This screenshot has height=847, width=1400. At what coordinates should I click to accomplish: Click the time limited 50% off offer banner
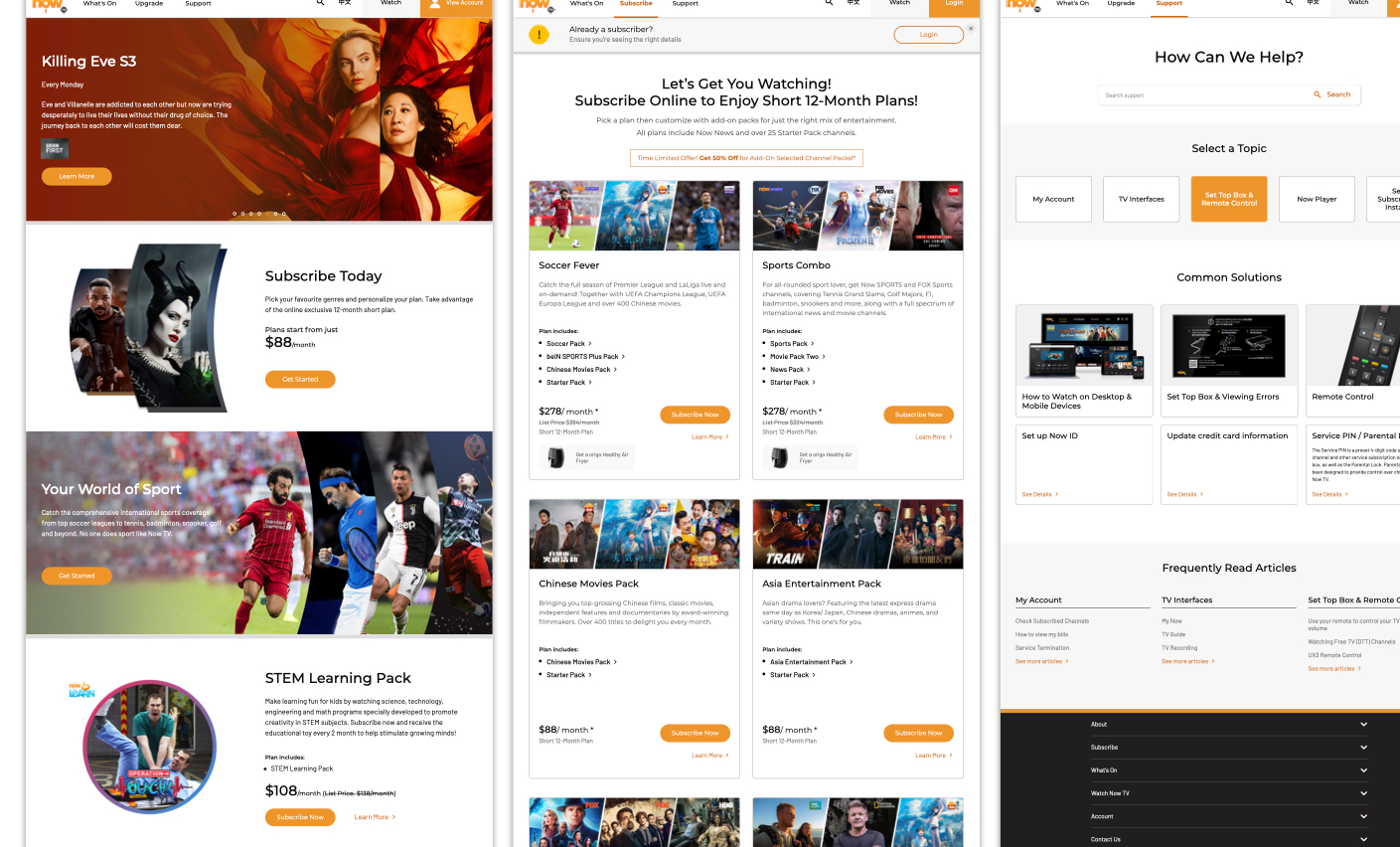coord(746,158)
